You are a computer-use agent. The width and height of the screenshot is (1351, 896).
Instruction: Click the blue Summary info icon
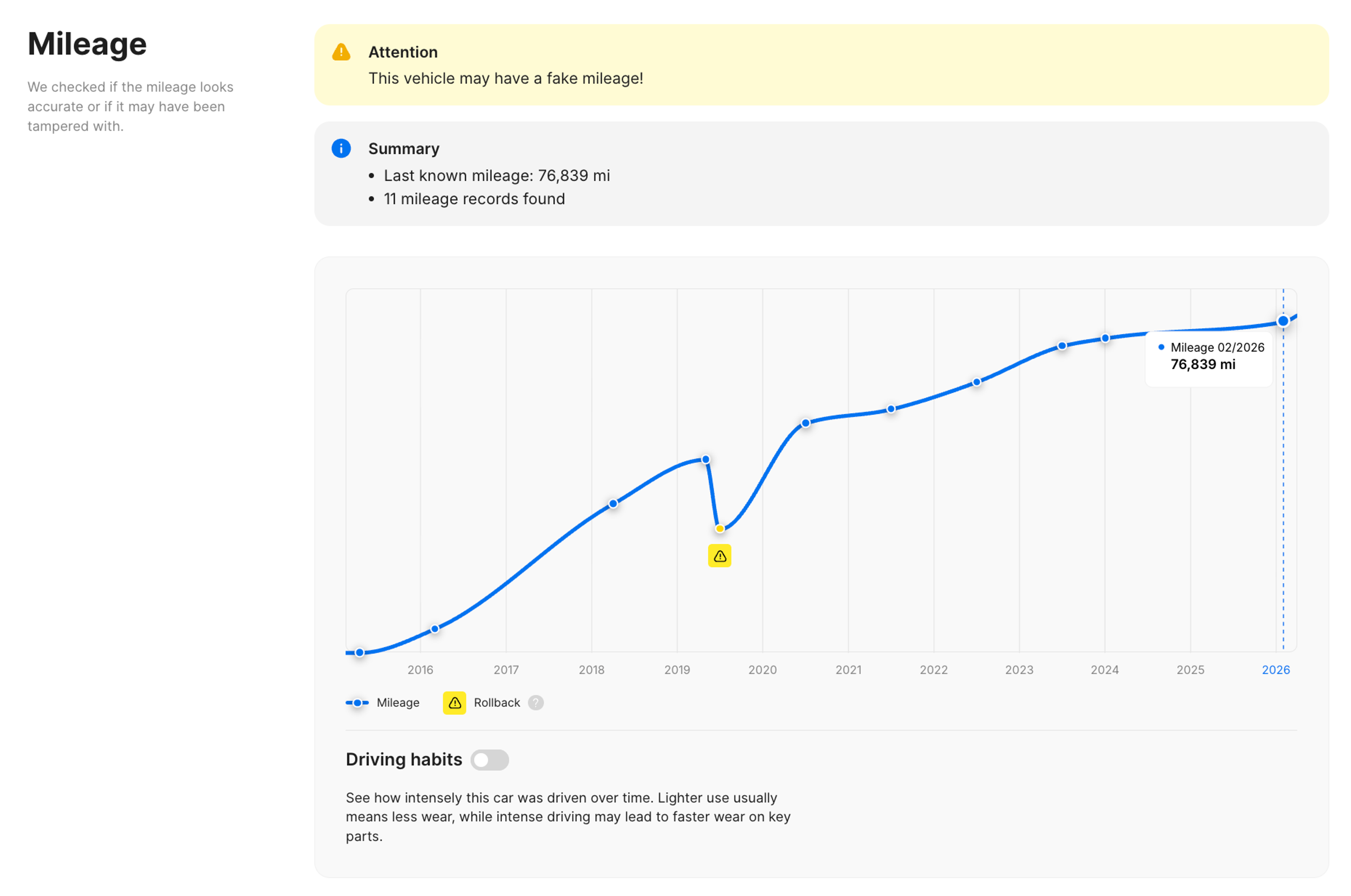point(341,148)
